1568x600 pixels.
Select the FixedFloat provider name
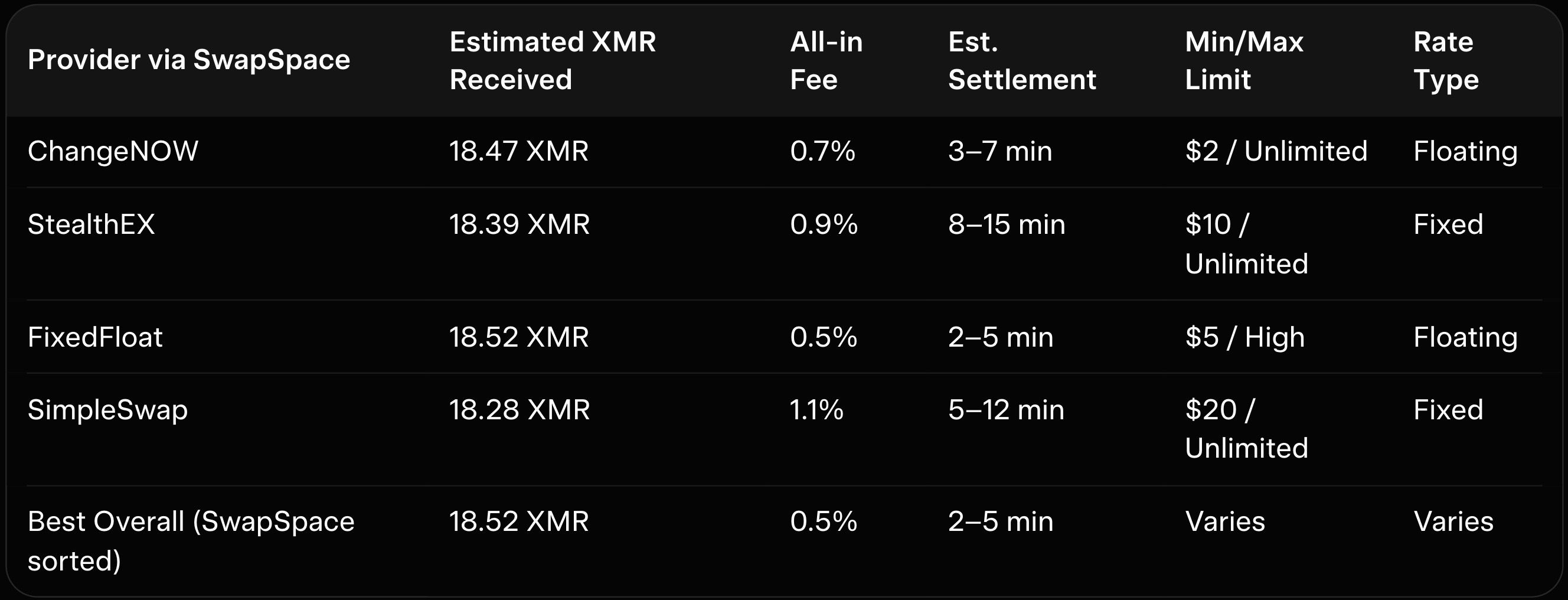(x=95, y=337)
